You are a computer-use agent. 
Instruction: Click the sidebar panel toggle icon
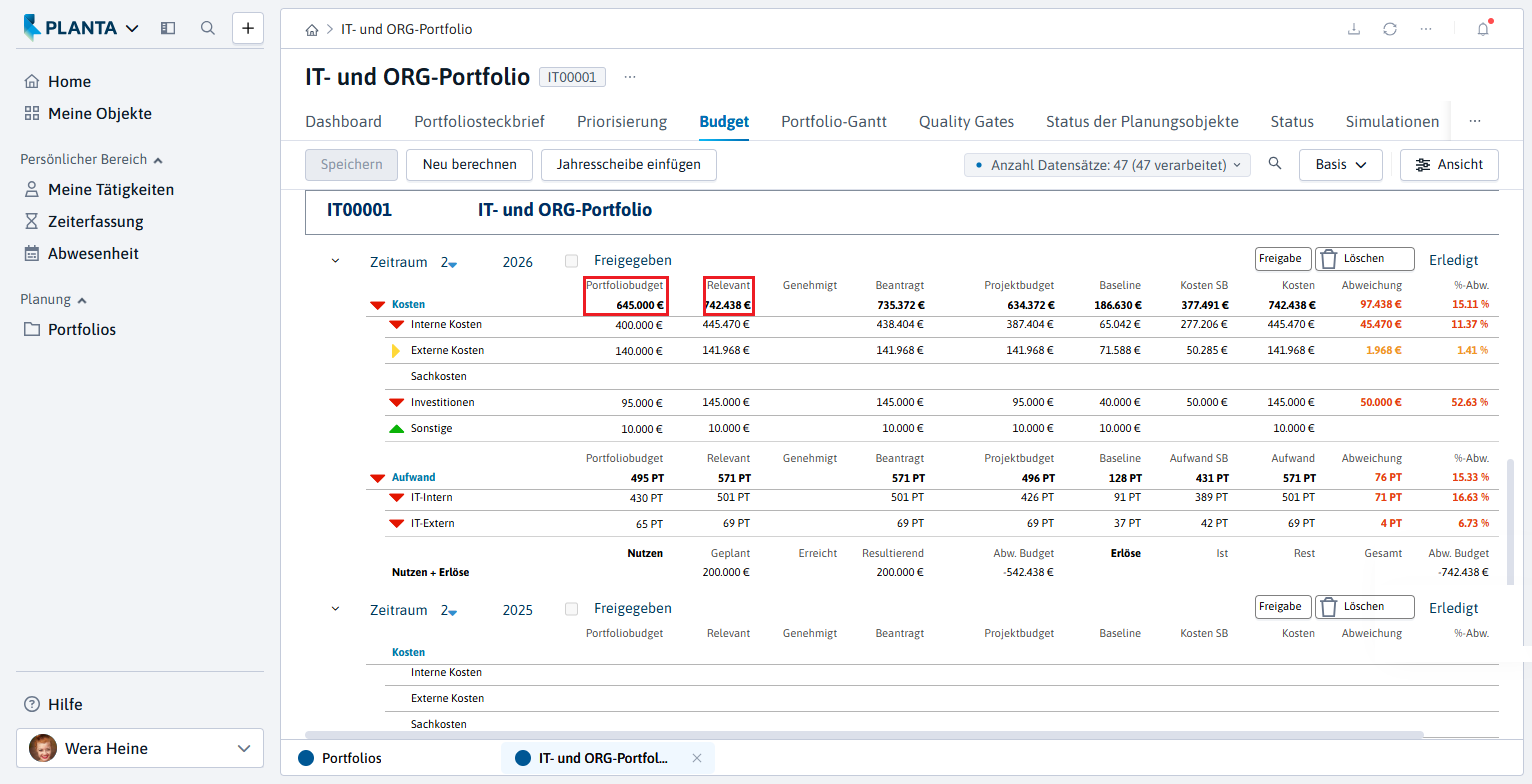[x=168, y=28]
